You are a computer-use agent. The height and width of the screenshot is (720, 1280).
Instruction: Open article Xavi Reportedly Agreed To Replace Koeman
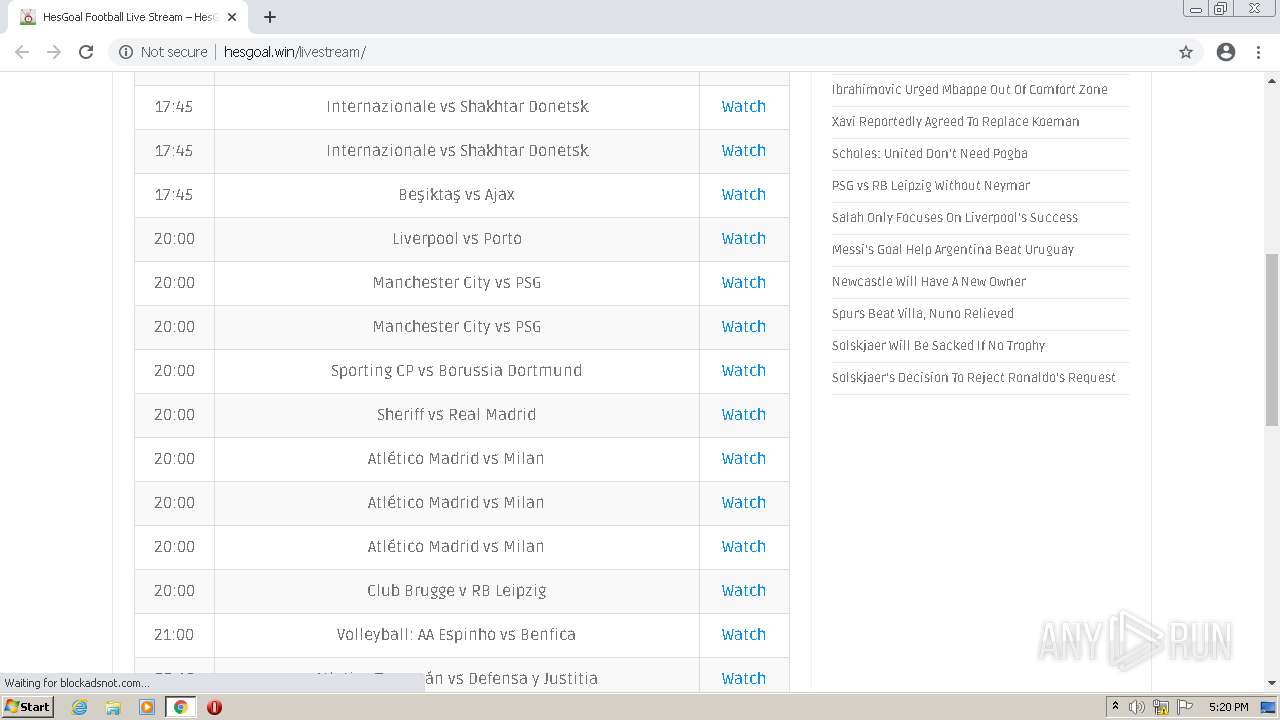tap(955, 122)
